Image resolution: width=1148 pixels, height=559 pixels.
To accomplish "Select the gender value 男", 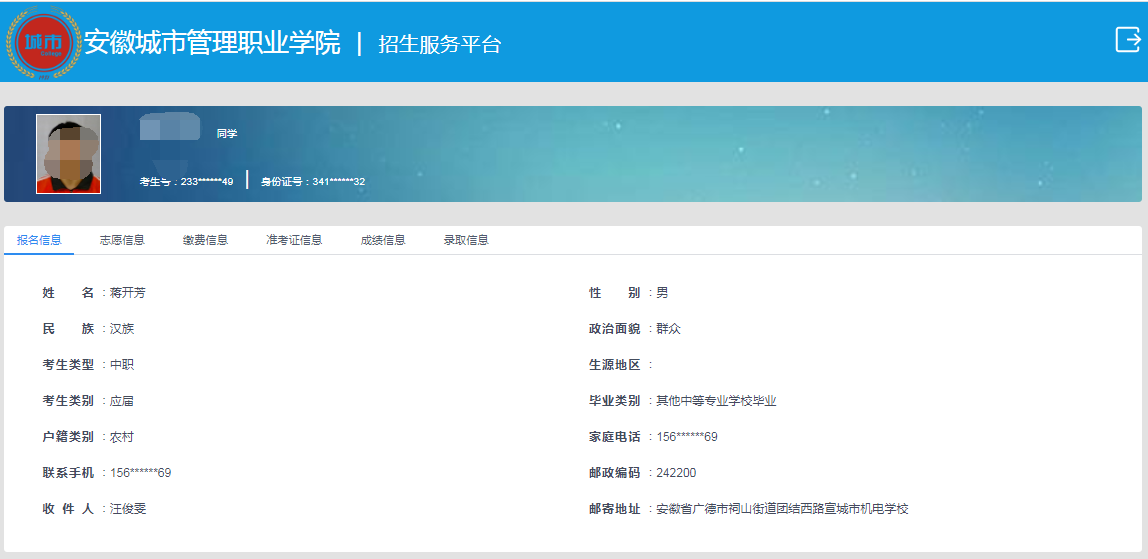I will (x=662, y=293).
